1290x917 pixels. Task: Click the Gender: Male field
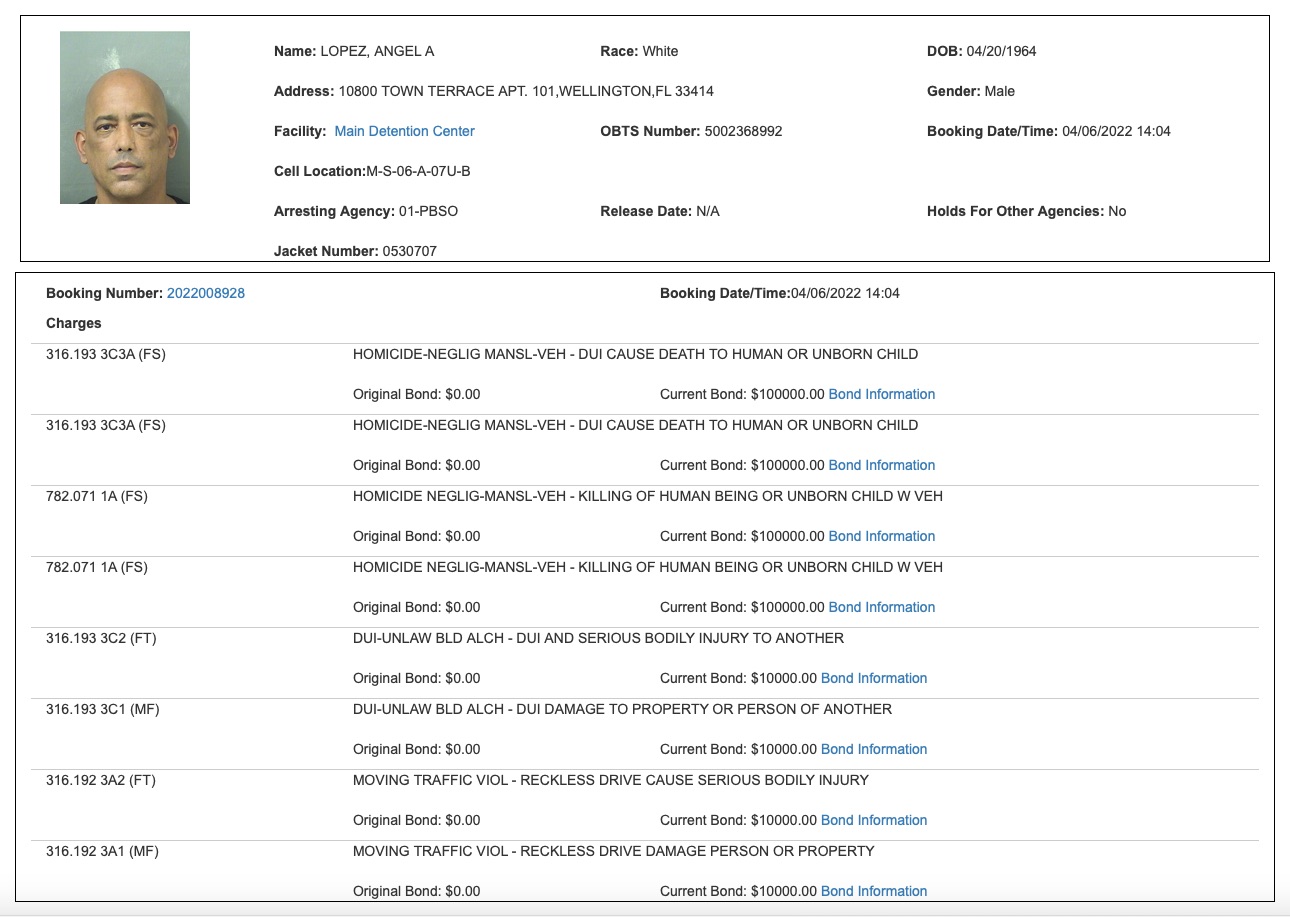pos(971,91)
